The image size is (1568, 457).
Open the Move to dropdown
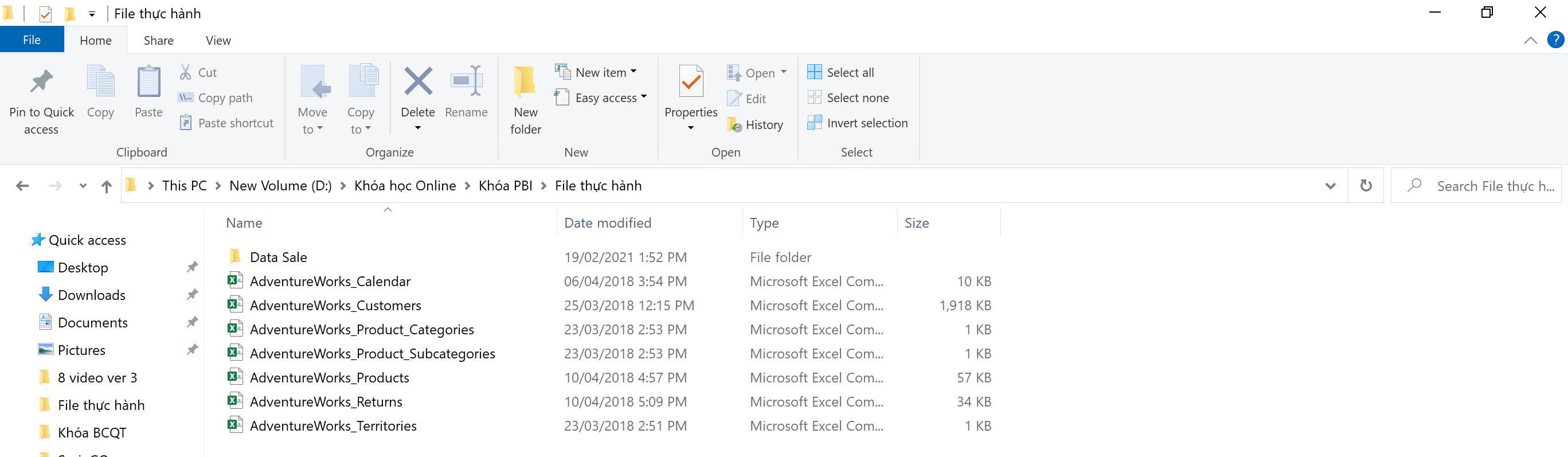click(x=313, y=121)
